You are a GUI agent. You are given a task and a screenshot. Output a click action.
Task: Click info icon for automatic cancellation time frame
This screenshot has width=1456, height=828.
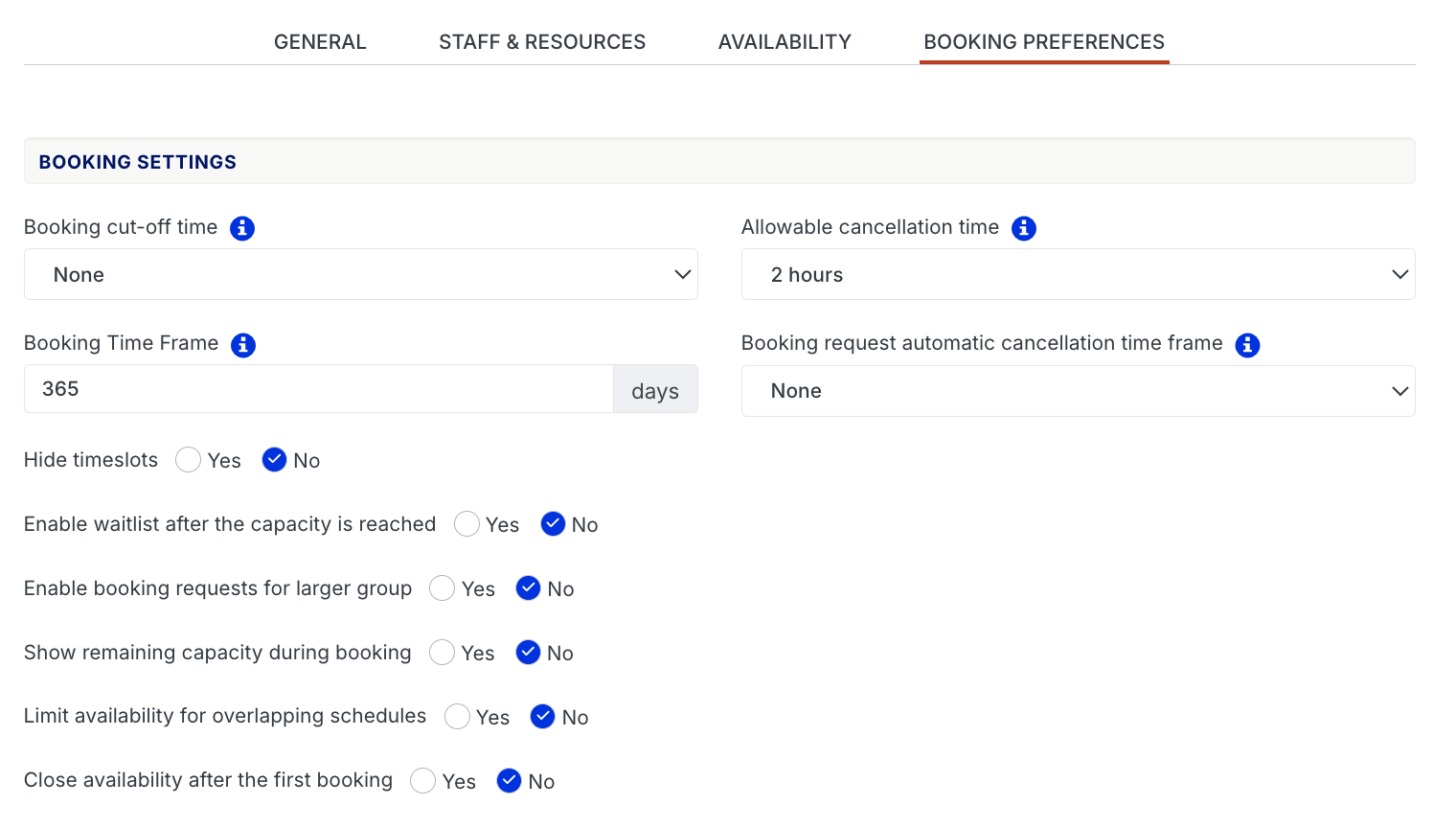coord(1247,345)
